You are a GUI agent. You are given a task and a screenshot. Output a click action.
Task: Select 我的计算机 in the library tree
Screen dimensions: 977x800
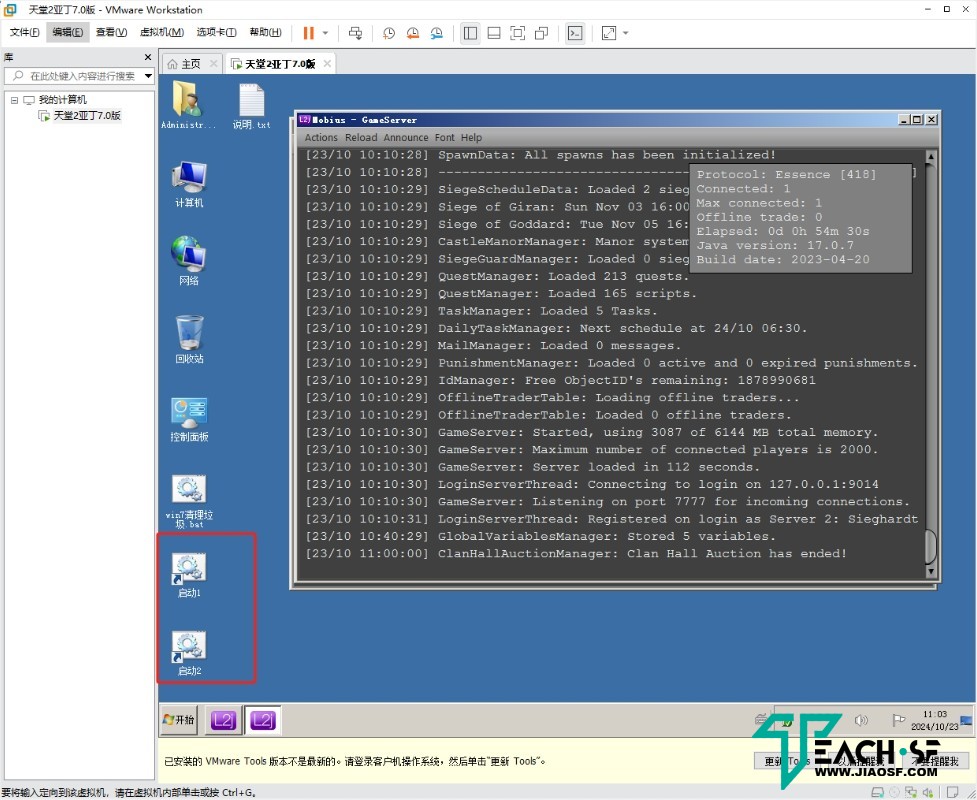pos(62,100)
